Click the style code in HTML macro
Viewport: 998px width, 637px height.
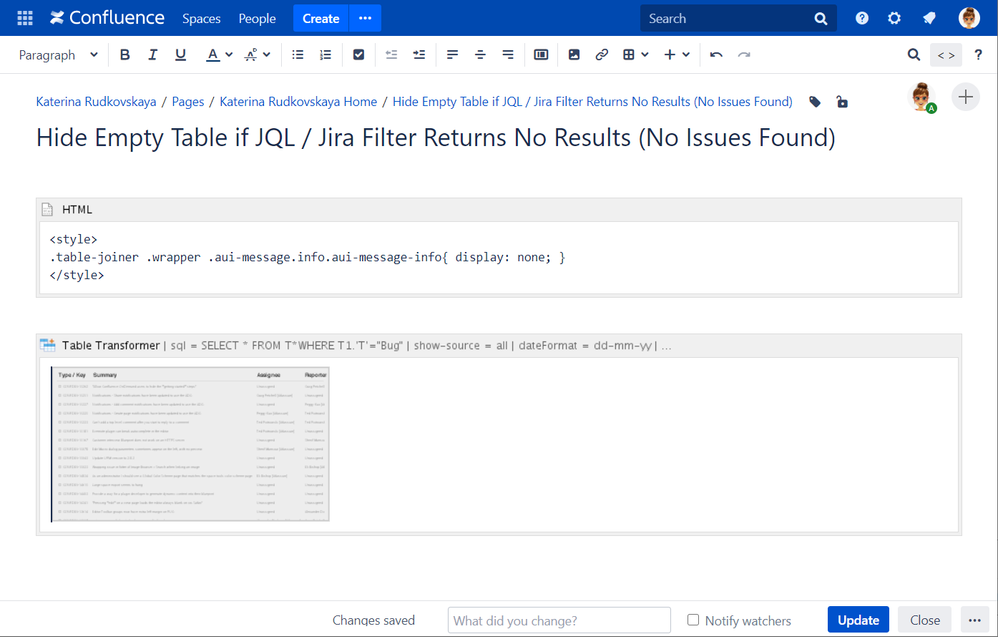[307, 257]
